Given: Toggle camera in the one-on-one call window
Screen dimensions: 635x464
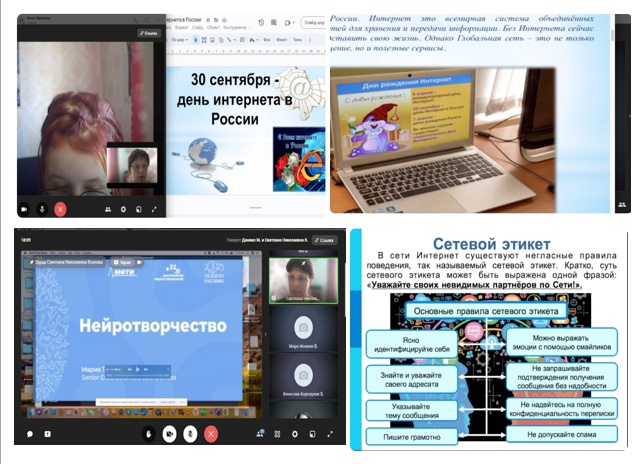Looking at the screenshot, I should click(x=24, y=209).
